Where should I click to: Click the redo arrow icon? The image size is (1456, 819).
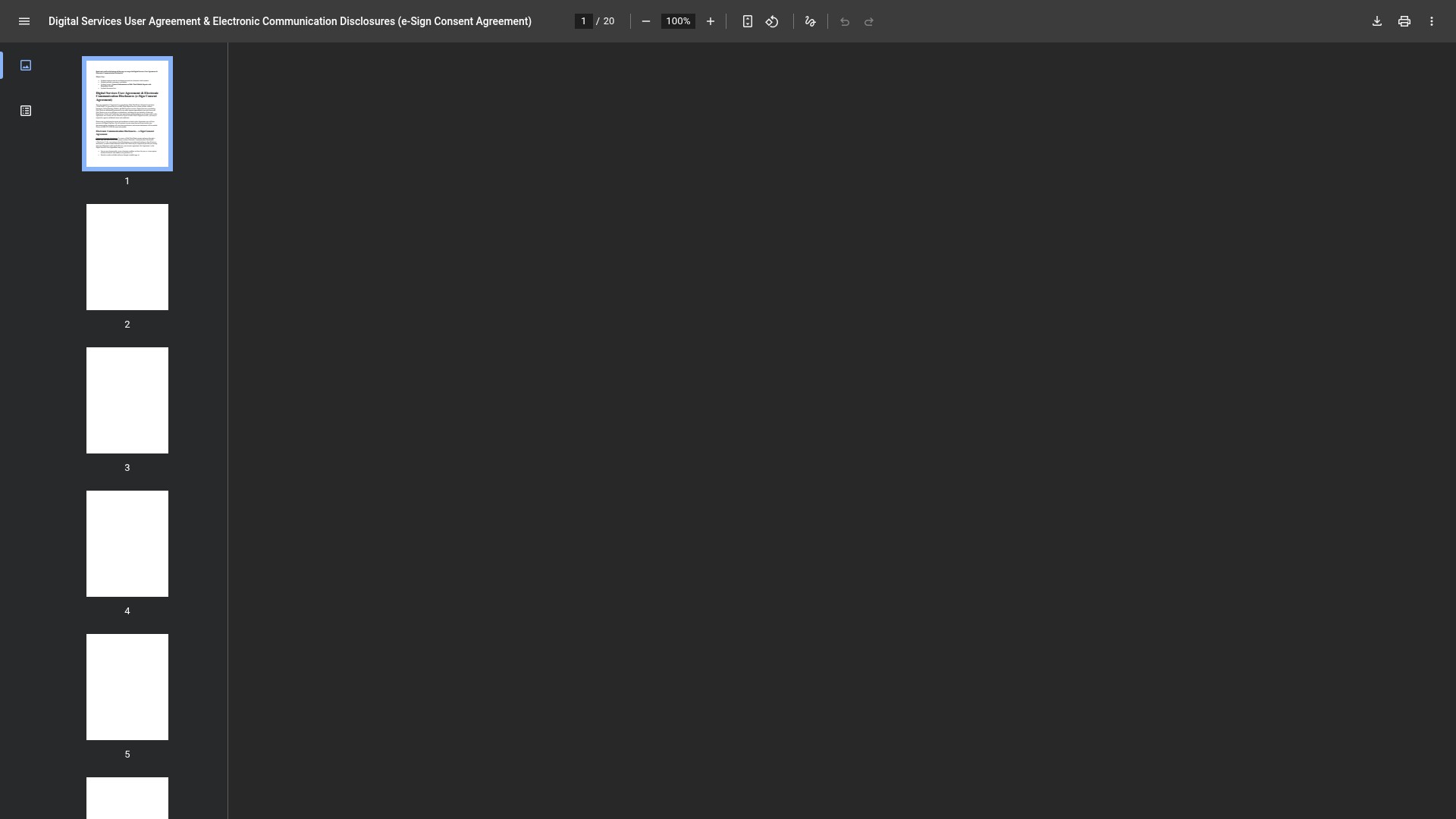[869, 21]
